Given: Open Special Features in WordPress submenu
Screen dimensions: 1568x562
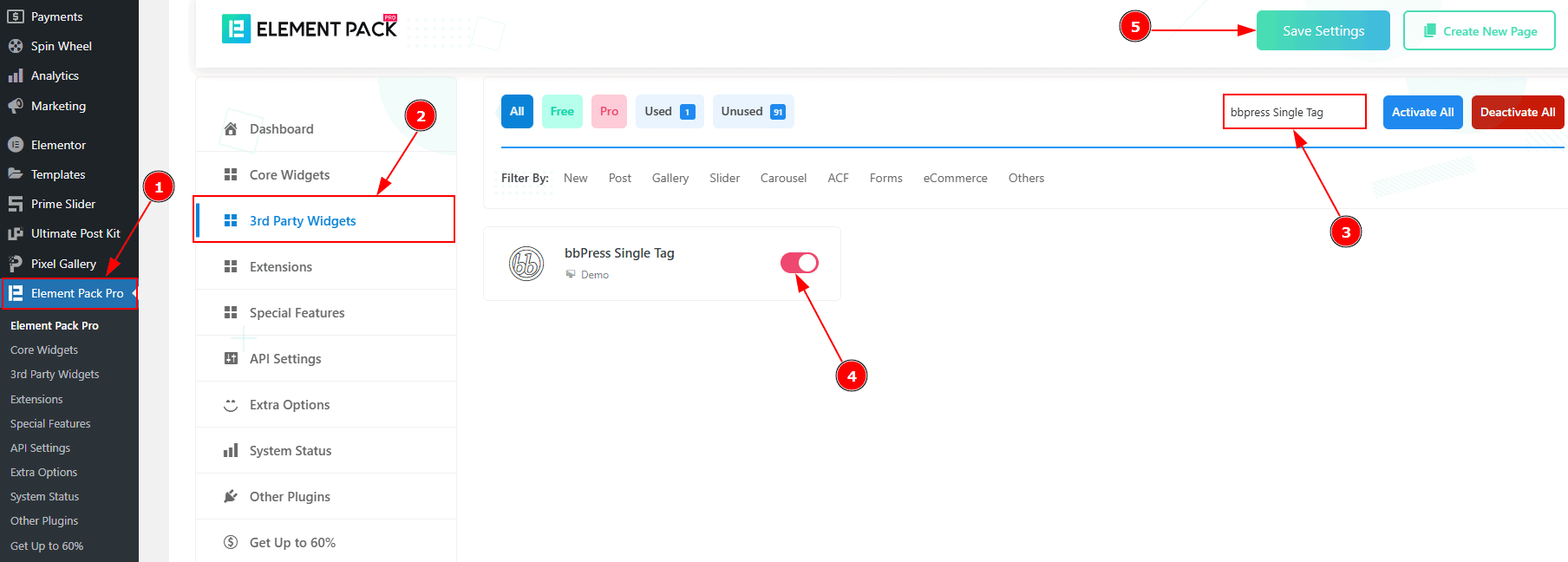Looking at the screenshot, I should (50, 424).
